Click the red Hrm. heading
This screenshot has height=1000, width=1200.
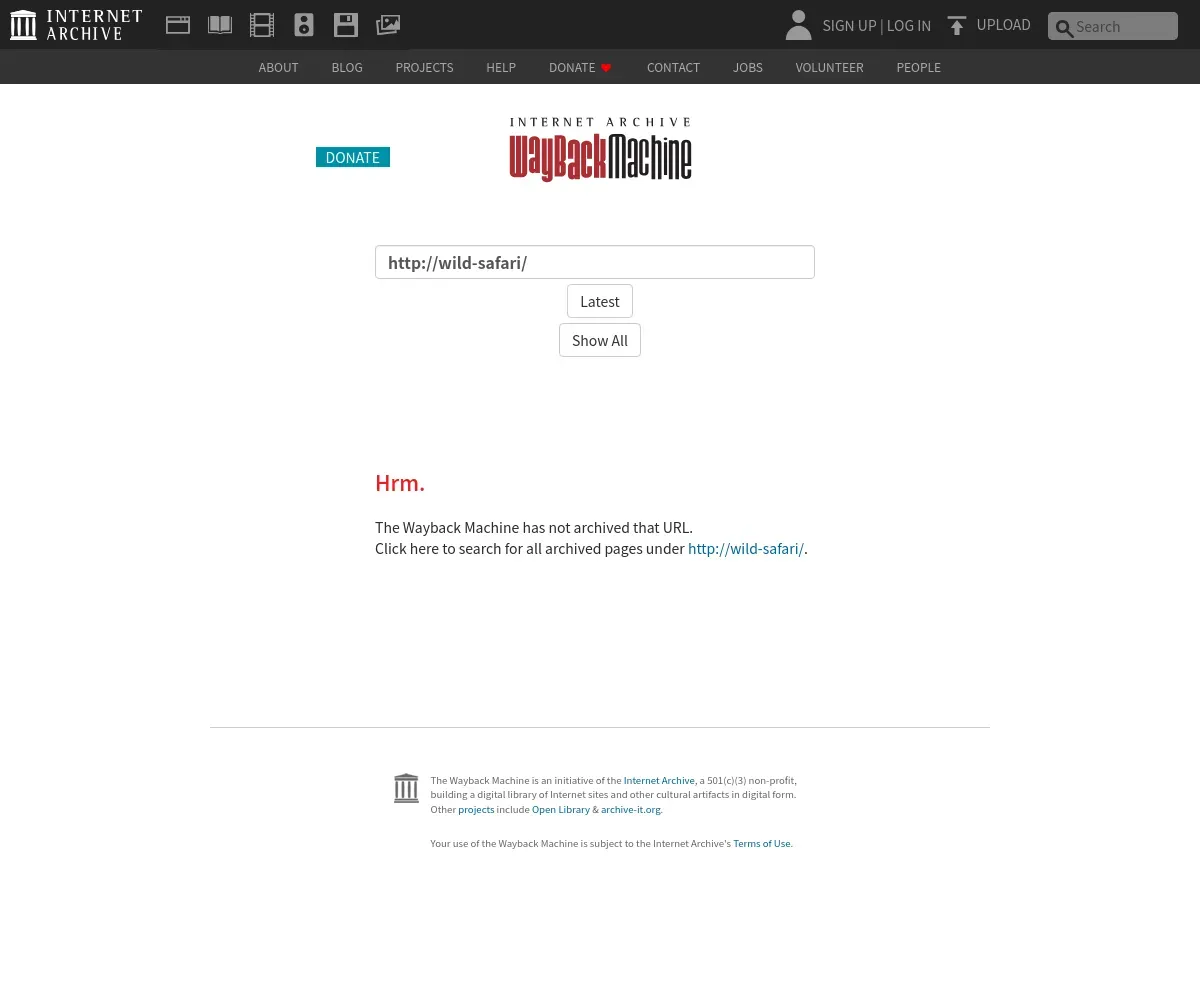[x=400, y=483]
